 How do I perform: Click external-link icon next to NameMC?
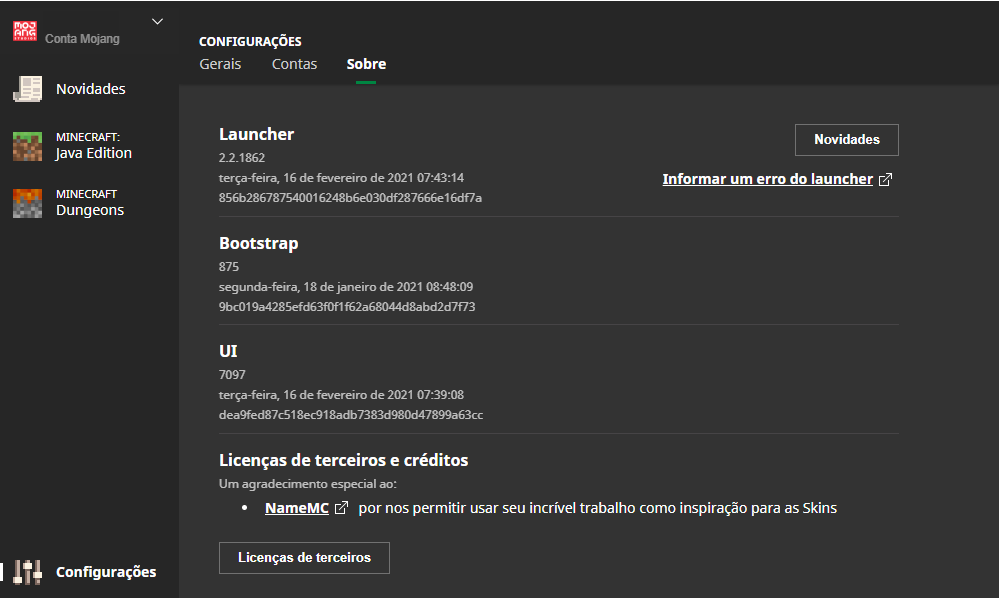[x=341, y=508]
